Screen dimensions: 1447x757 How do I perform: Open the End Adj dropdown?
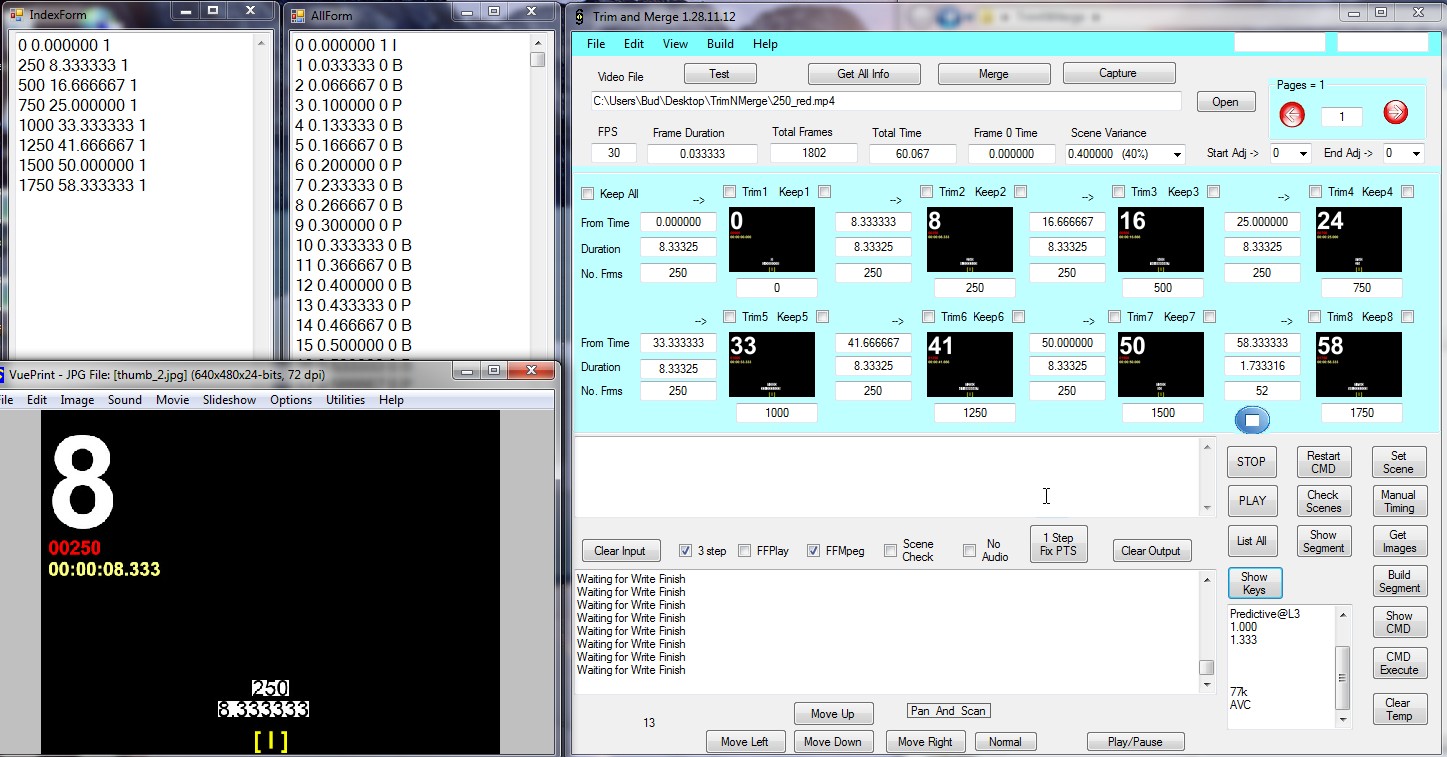click(1416, 154)
